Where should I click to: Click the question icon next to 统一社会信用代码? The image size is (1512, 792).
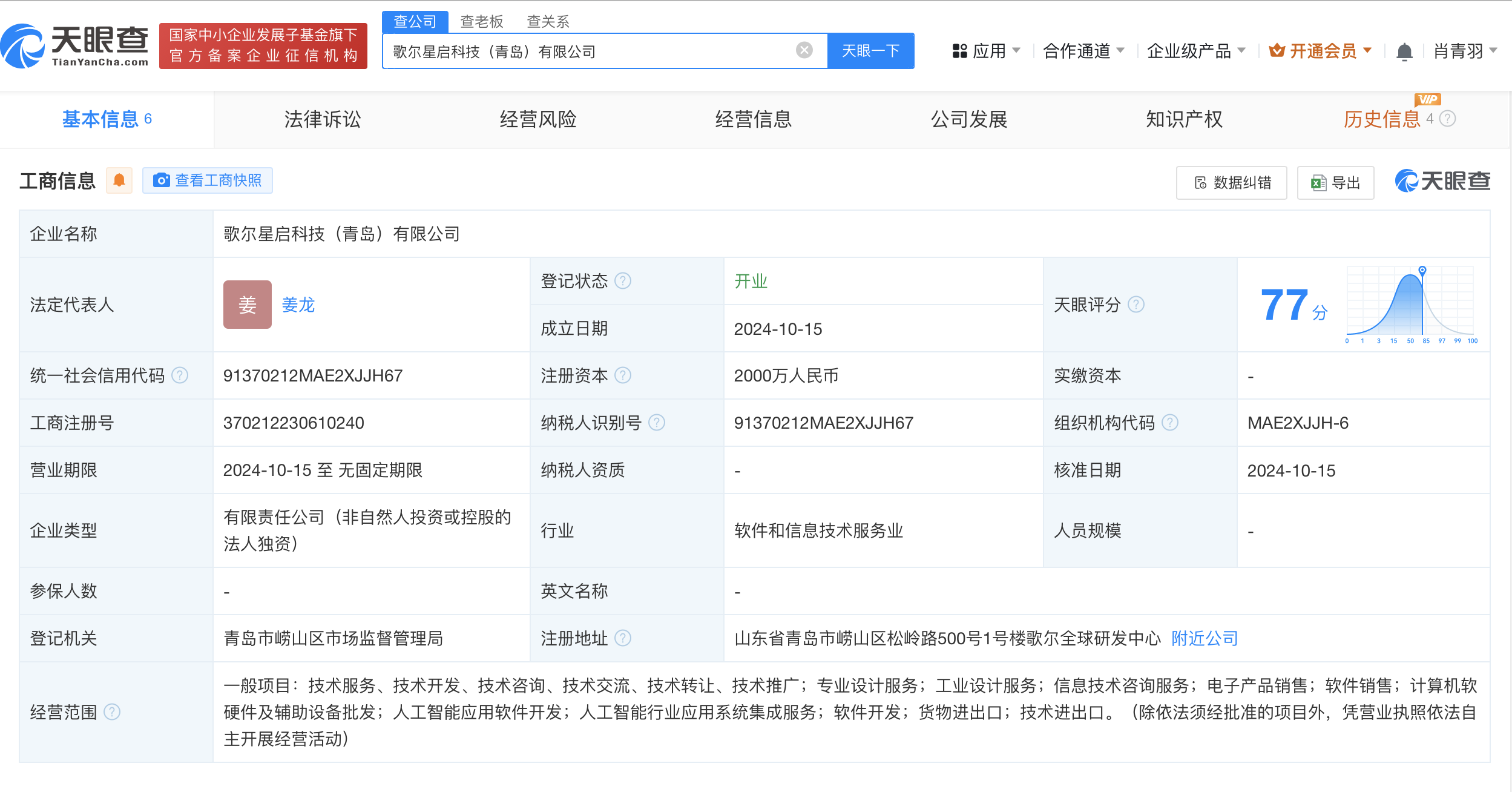180,375
